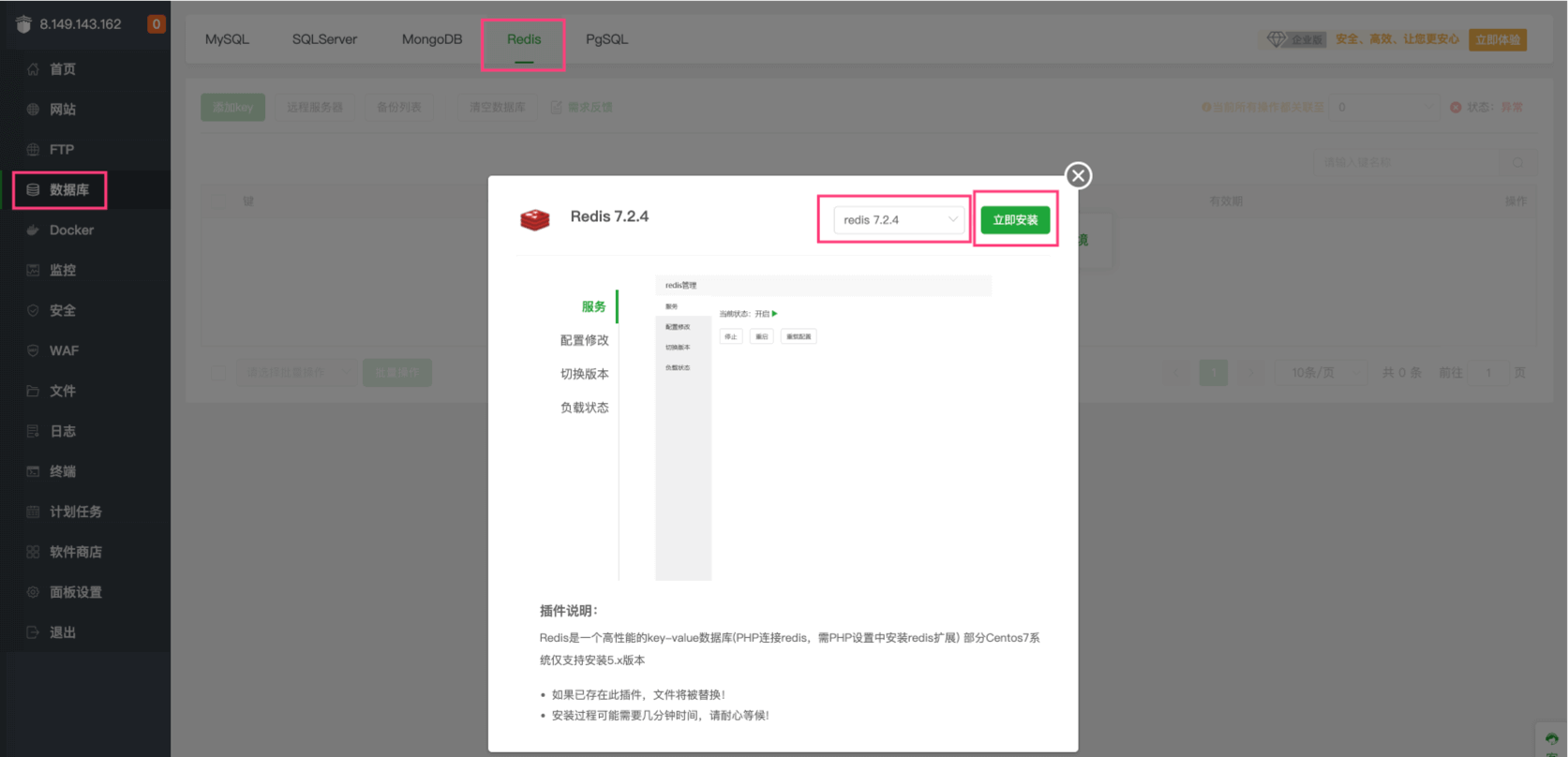Open 计划任务 in the sidebar

click(x=76, y=512)
